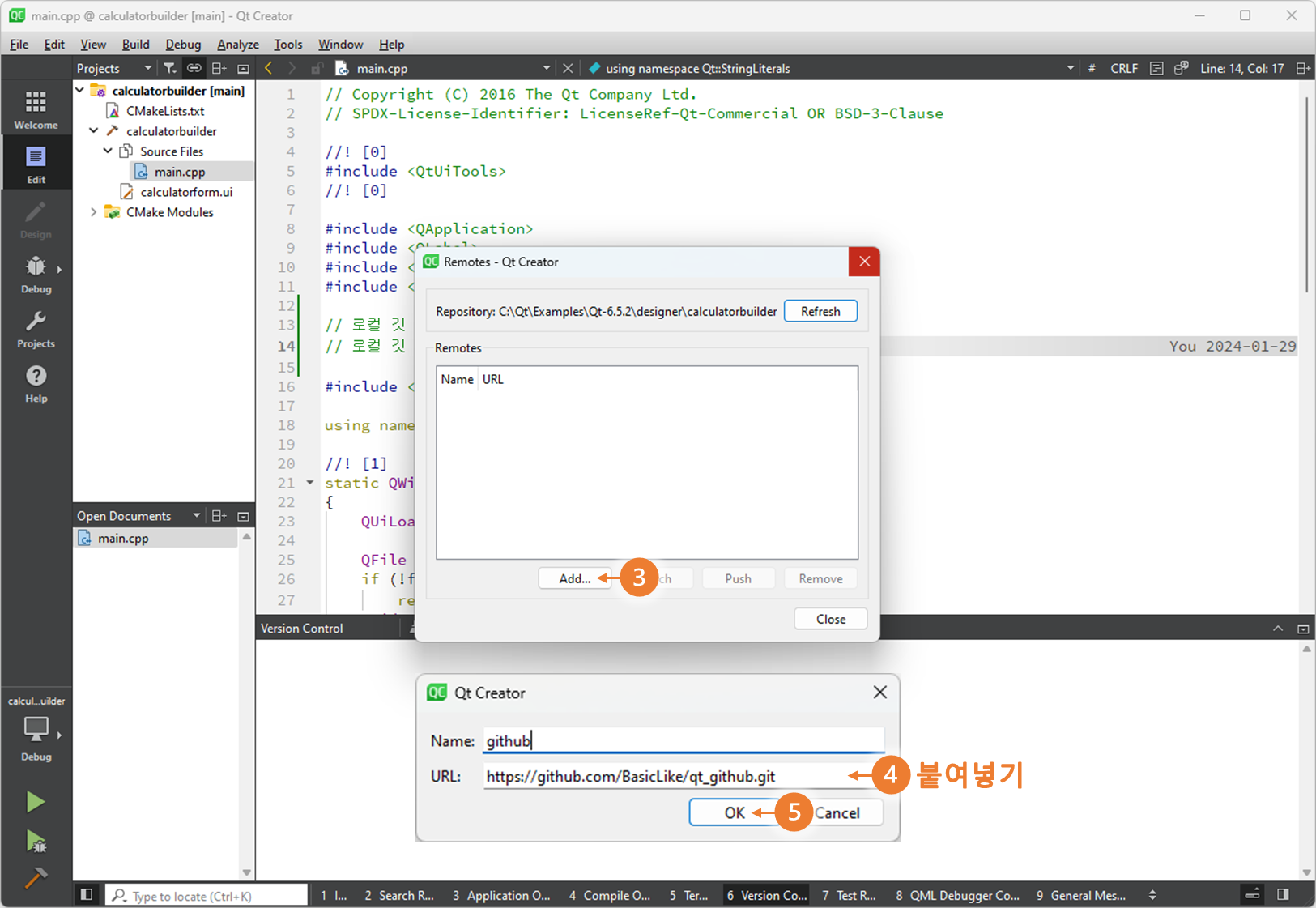Collapse the calculatorbuilder [main] project
The height and width of the screenshot is (908, 1316).
[80, 90]
